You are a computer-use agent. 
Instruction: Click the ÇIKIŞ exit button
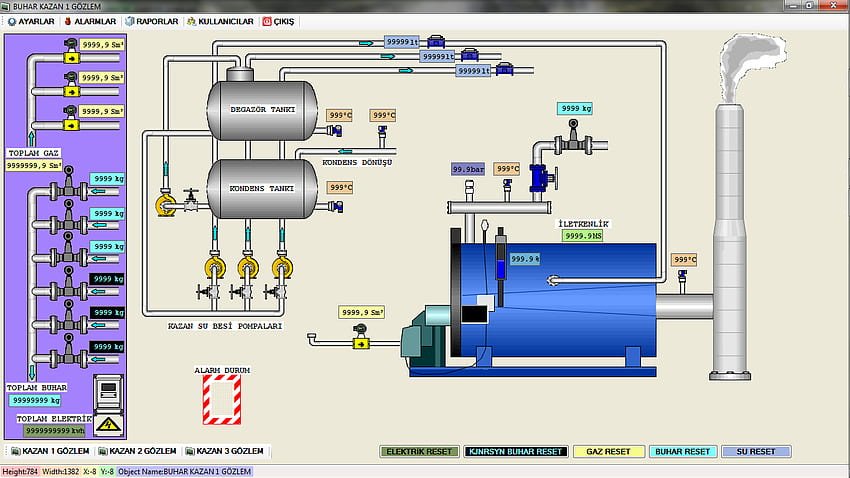277,21
